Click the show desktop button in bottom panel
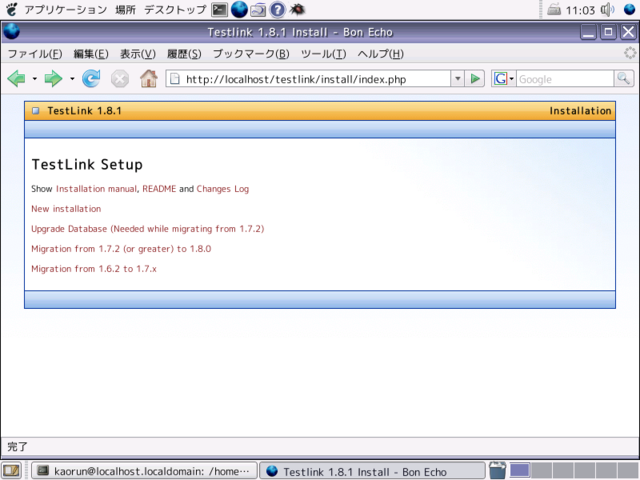Viewport: 640px width, 480px height. click(12, 471)
